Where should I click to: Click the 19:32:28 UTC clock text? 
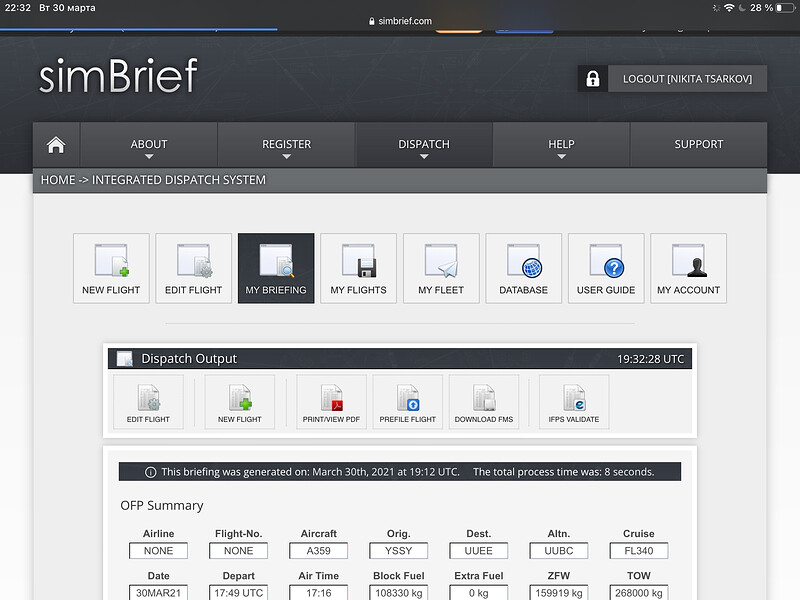(651, 359)
